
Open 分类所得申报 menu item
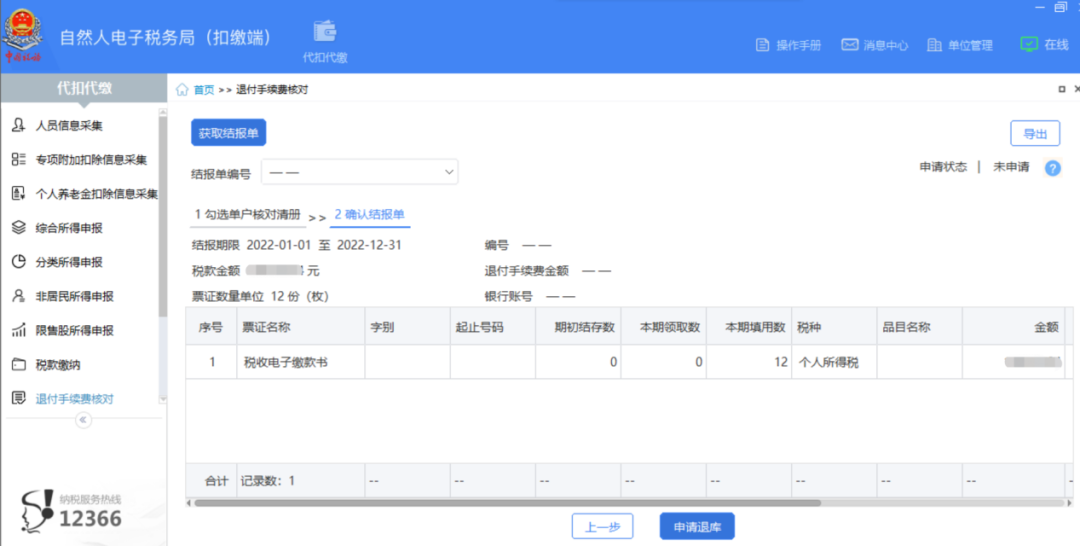pos(69,262)
